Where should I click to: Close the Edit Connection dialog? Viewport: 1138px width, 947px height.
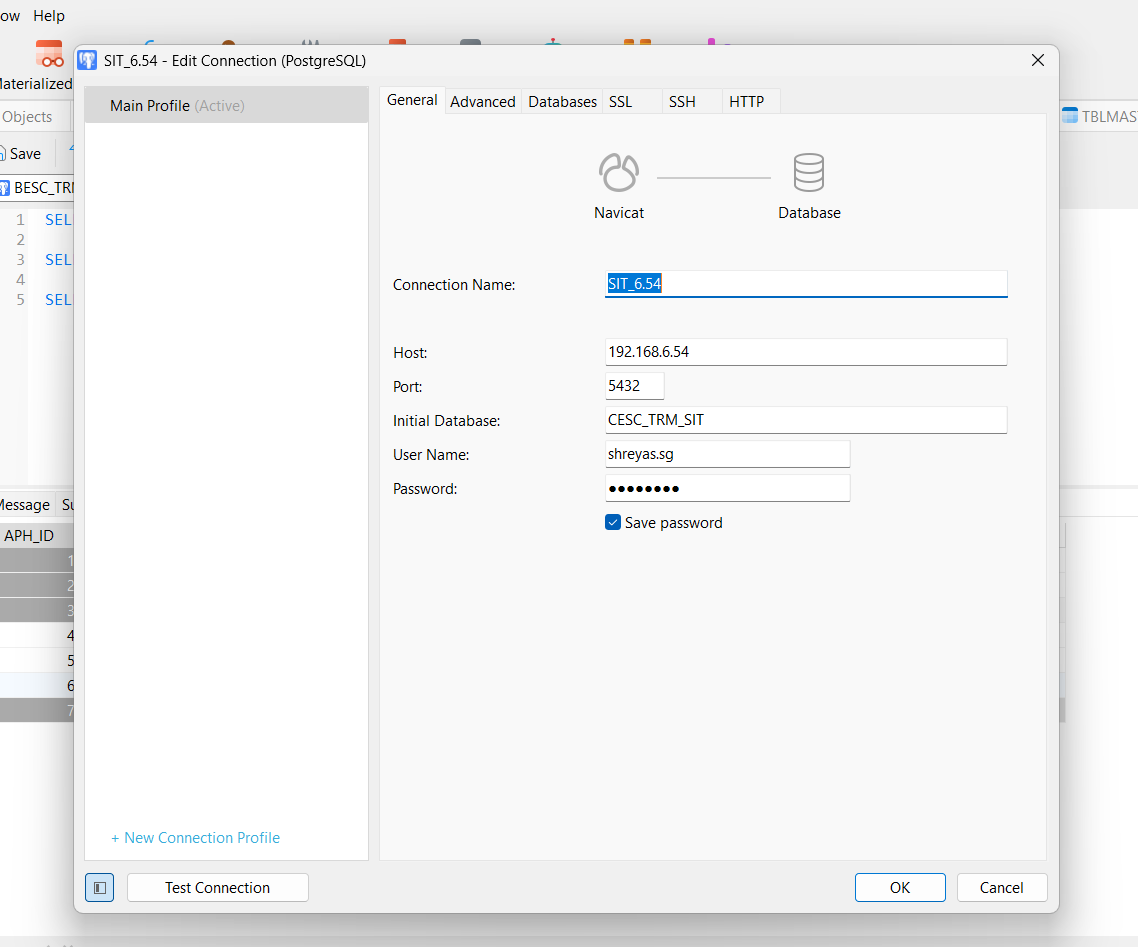tap(1038, 60)
